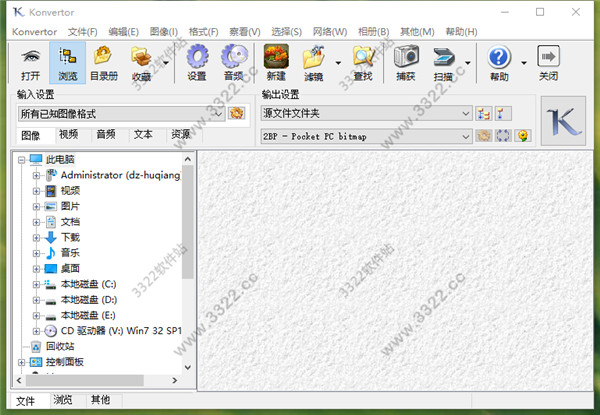Viewport: 600px width, 415px height.
Task: Expand the 图片 folder node
Action: (x=36, y=207)
